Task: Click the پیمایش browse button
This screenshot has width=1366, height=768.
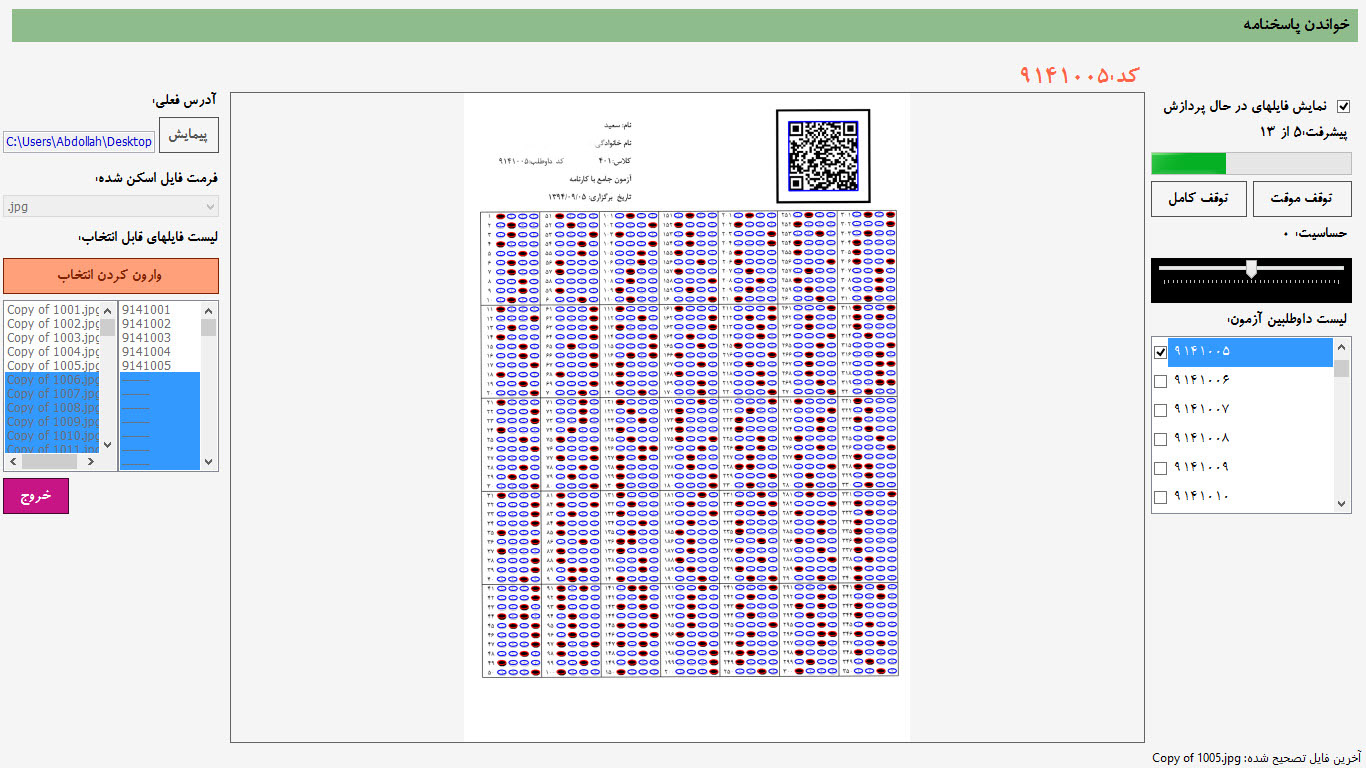Action: (x=188, y=135)
